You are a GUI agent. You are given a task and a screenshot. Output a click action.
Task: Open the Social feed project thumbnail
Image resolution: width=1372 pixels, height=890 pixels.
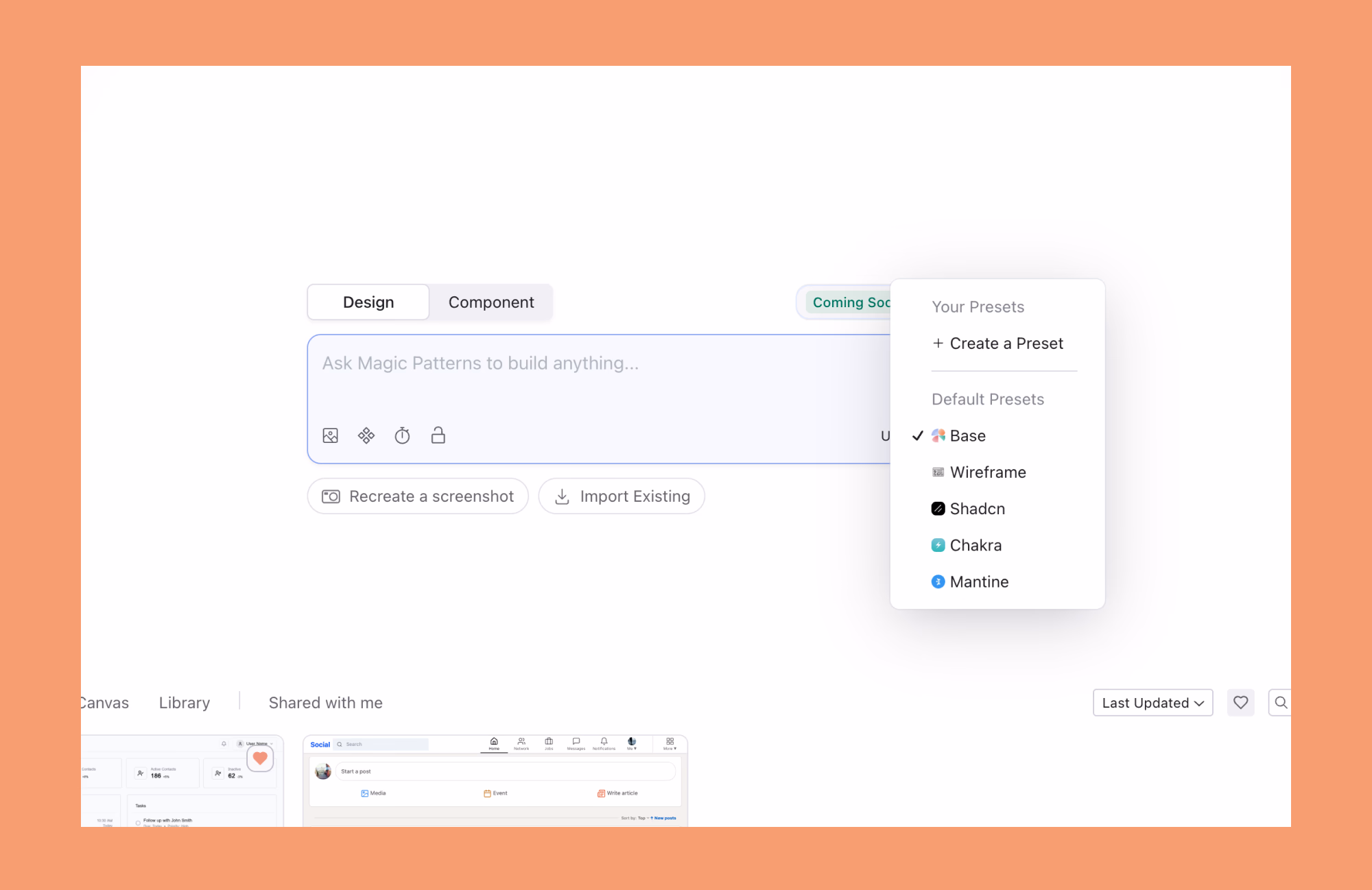pos(495,781)
